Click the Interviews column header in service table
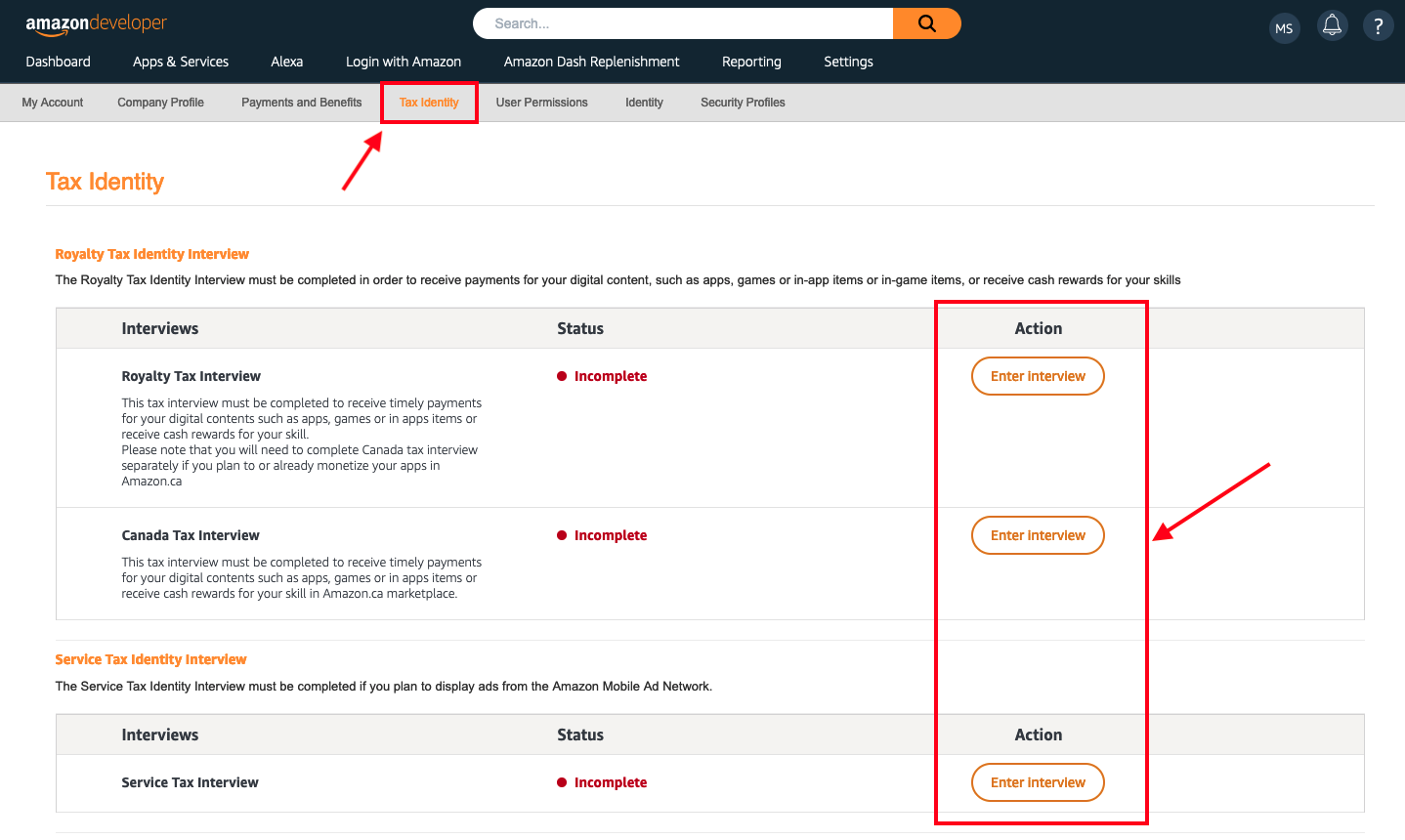The image size is (1405, 840). (x=160, y=735)
